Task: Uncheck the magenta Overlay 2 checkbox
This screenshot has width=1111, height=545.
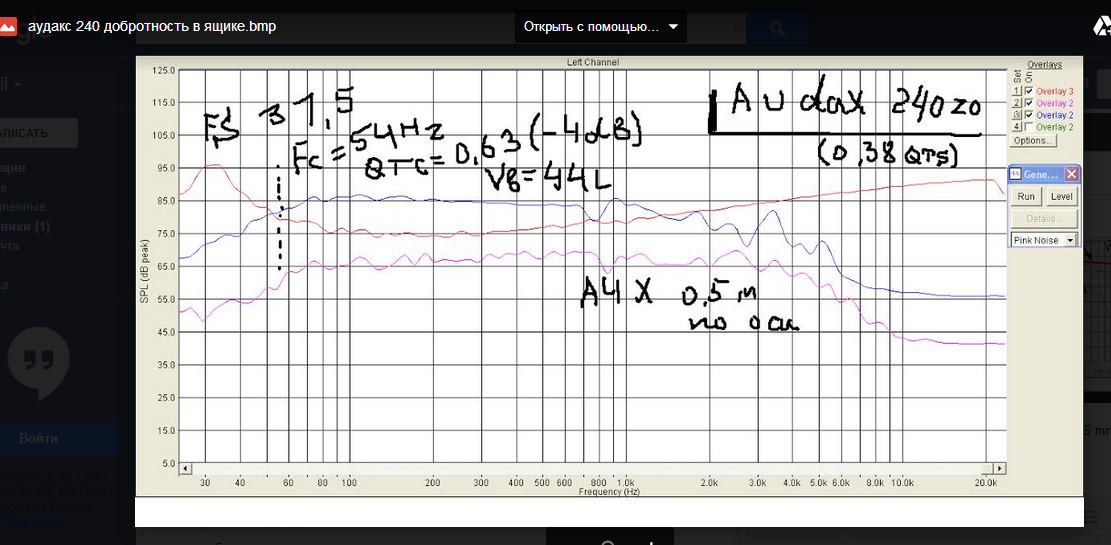Action: point(1029,103)
